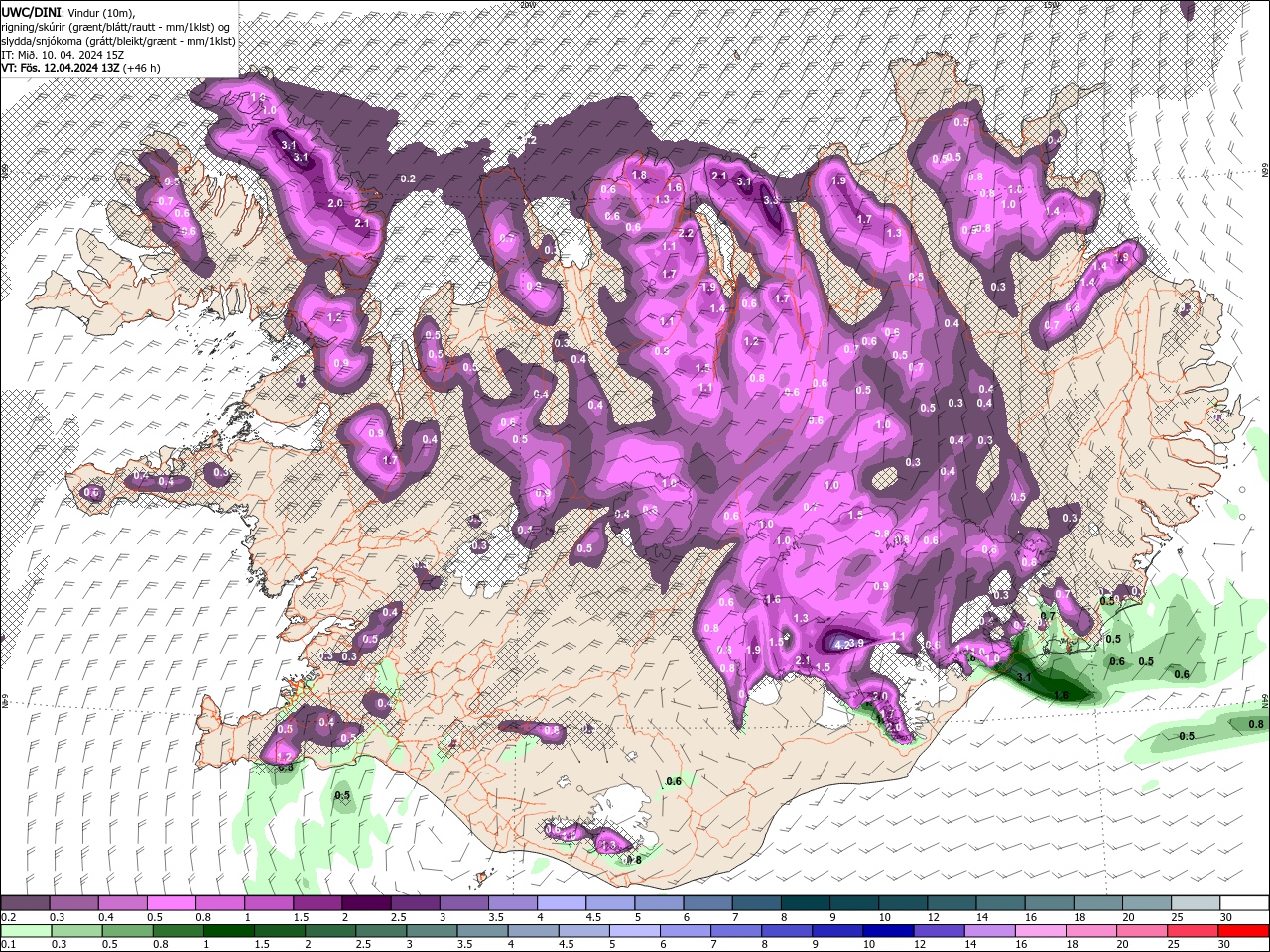The image size is (1270, 952).
Task: Pick the darkest purple swatch labeled 2 in snow legend
Action: pyautogui.click(x=366, y=903)
